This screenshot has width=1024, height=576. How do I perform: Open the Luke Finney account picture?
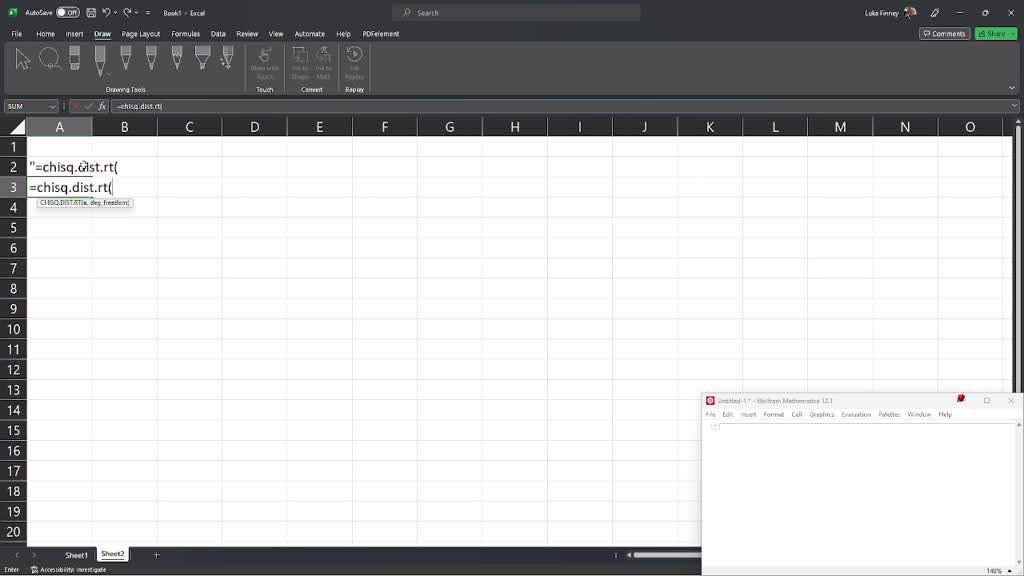[x=910, y=12]
